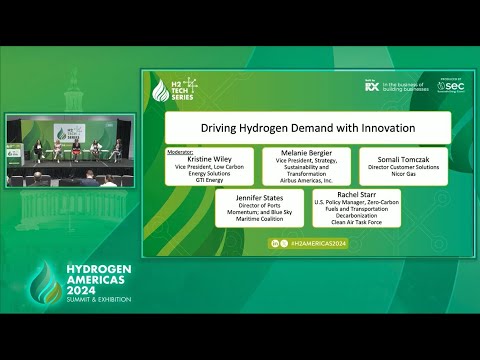Click the stage backdrop H2 Tech Series sign
480x360 pixels.
click(69, 132)
